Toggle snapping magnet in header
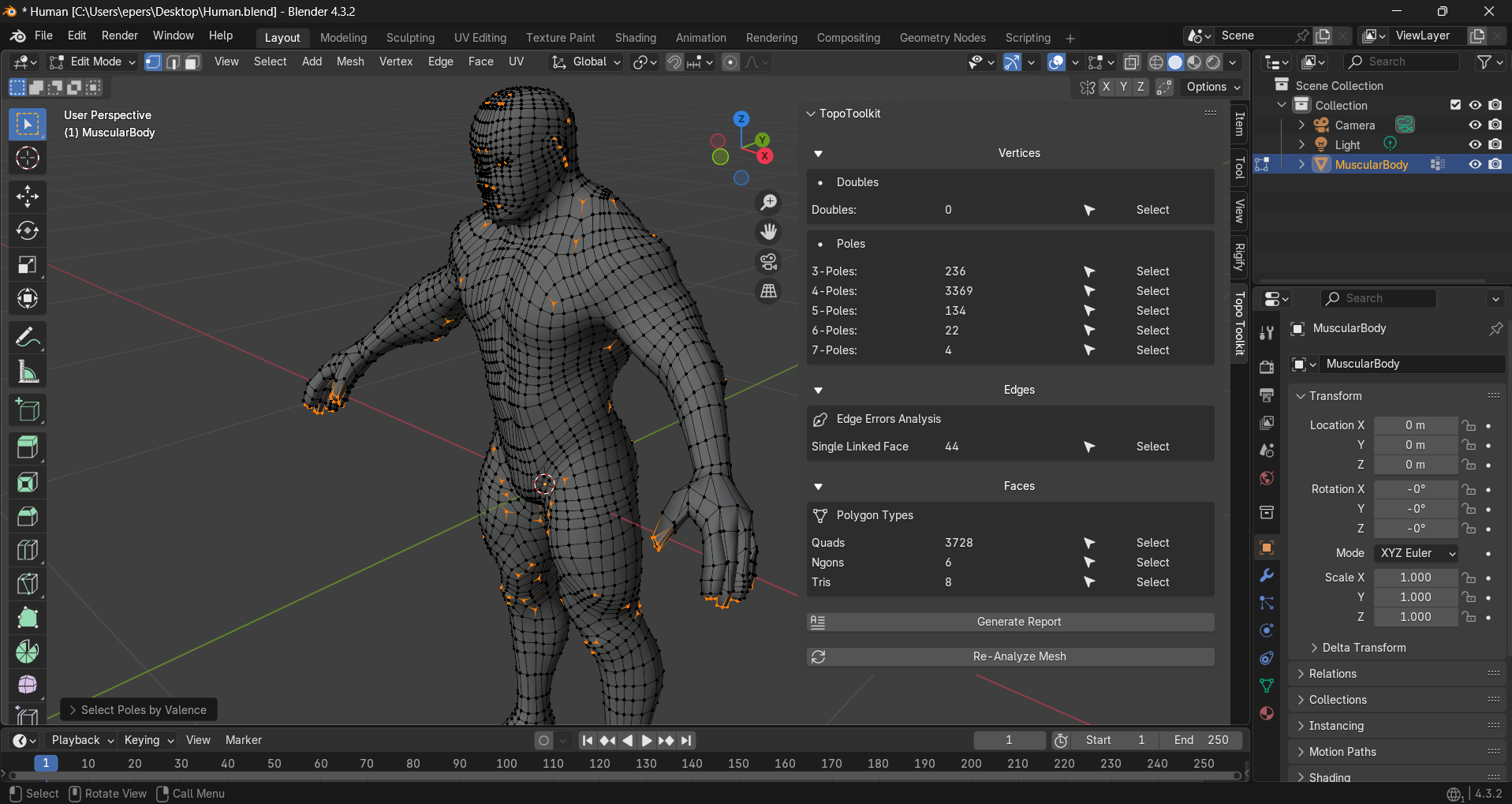Viewport: 1512px width, 804px height. (x=674, y=62)
